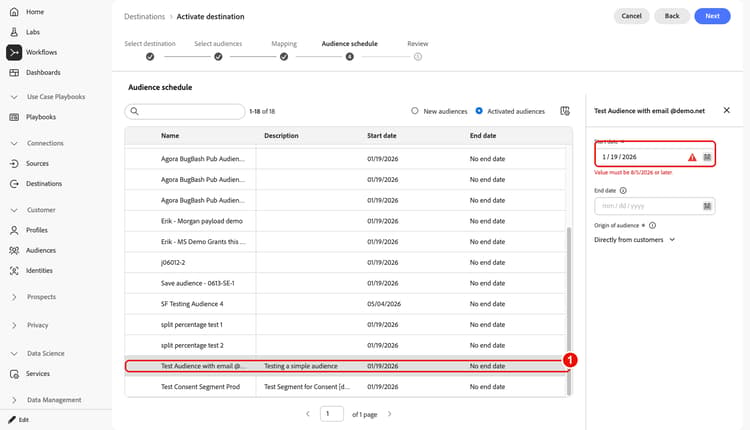Click the Mapping step
Screen dimensions: 750x430
tap(284, 50)
